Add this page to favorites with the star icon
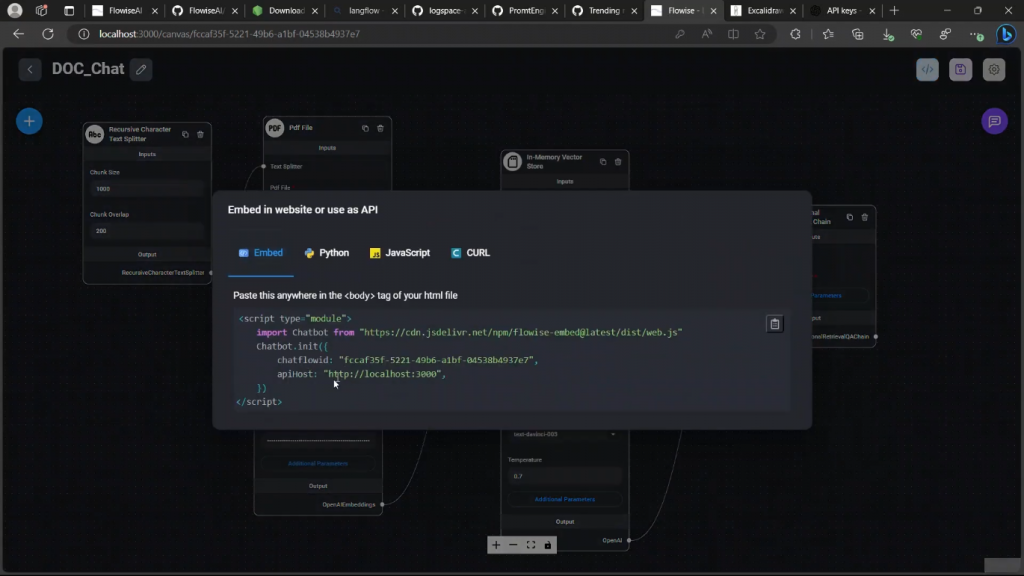 [x=760, y=34]
